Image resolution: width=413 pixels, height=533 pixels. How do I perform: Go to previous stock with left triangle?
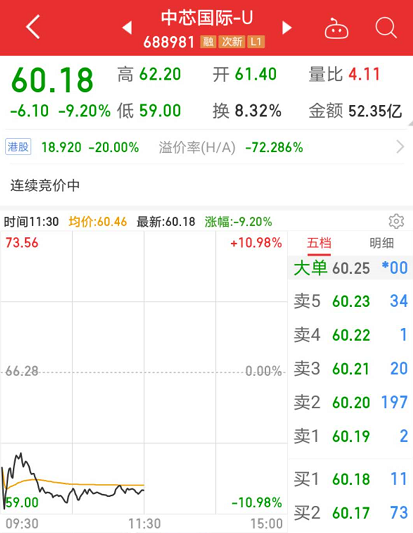click(x=127, y=28)
